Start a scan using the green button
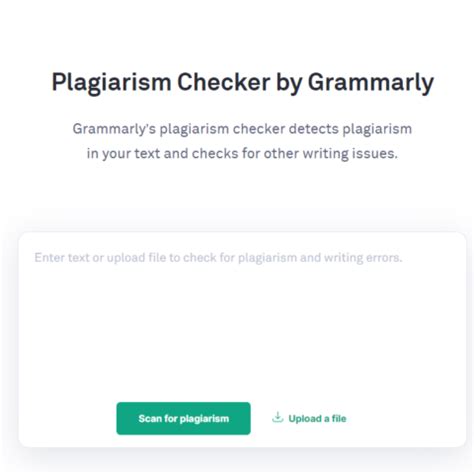This screenshot has width=474, height=474. pos(183,418)
